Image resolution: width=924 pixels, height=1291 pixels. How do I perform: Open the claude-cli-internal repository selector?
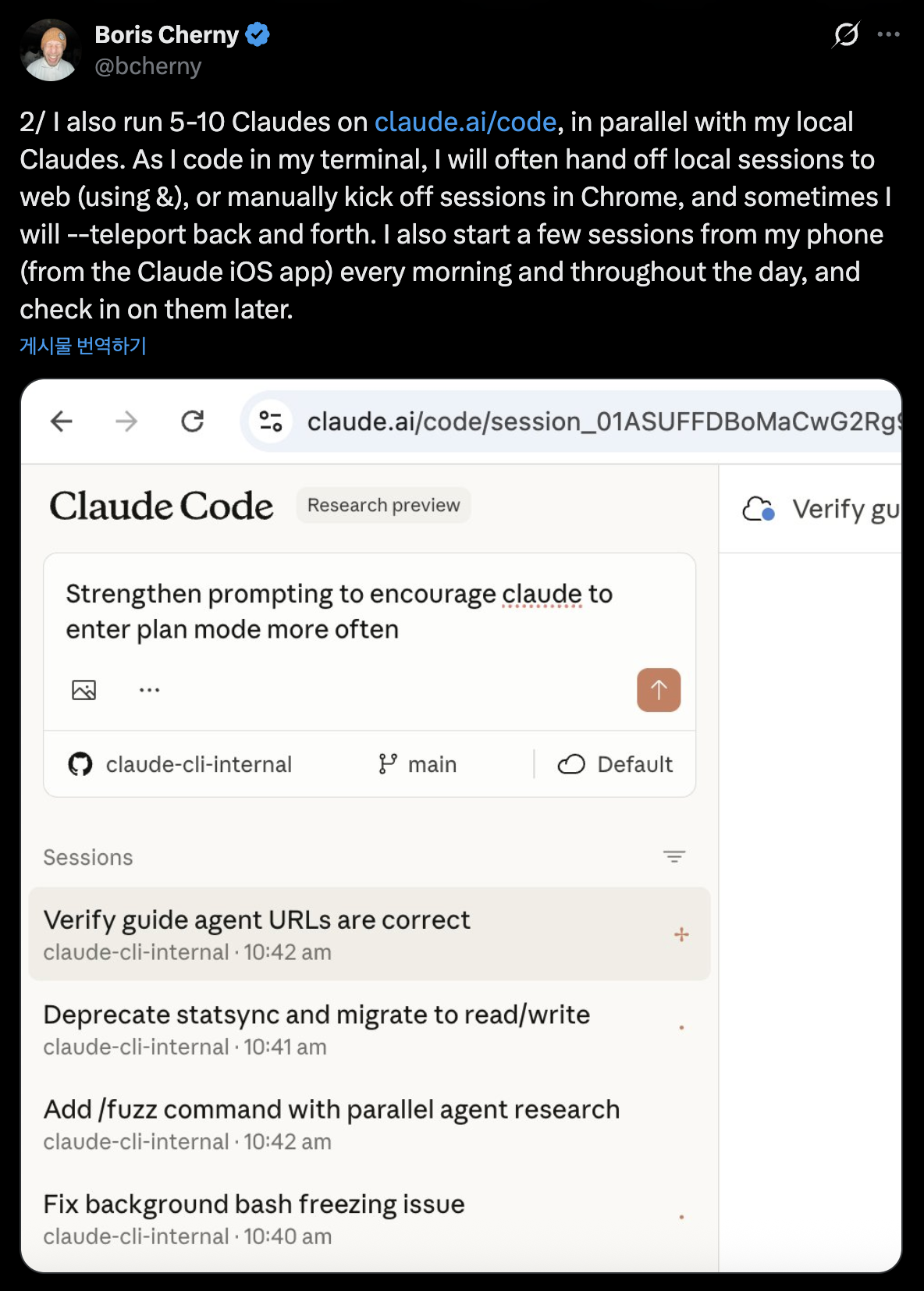(x=181, y=764)
